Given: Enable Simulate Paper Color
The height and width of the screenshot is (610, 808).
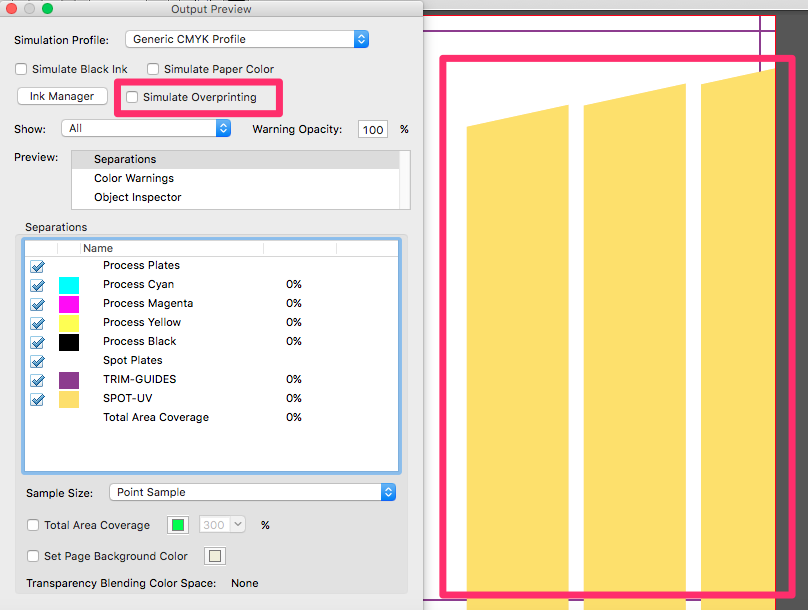Looking at the screenshot, I should [152, 69].
